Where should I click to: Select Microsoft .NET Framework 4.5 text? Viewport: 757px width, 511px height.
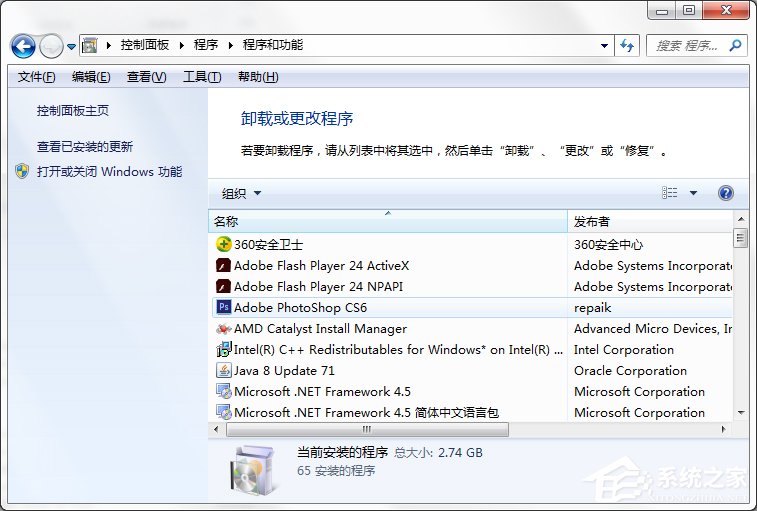(322, 392)
